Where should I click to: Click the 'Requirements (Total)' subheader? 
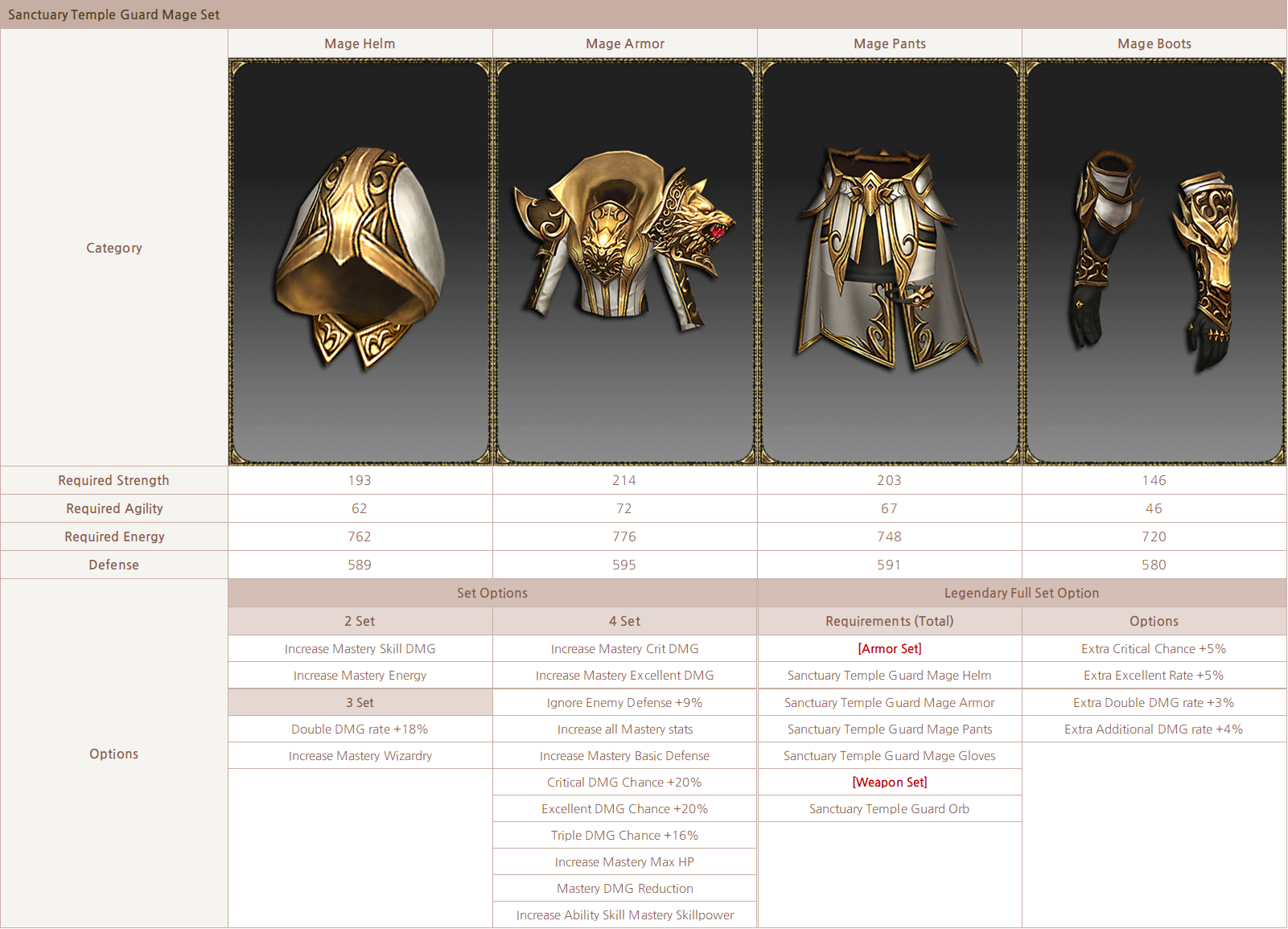tap(889, 621)
